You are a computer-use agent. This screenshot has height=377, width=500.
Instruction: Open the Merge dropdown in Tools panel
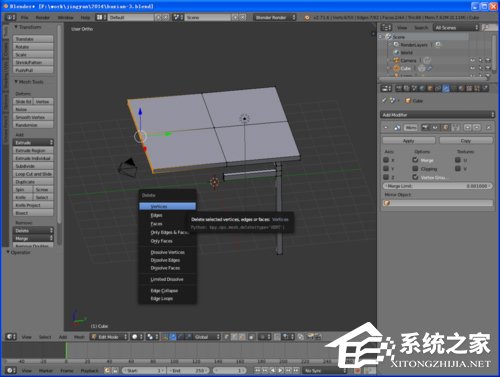tap(33, 238)
